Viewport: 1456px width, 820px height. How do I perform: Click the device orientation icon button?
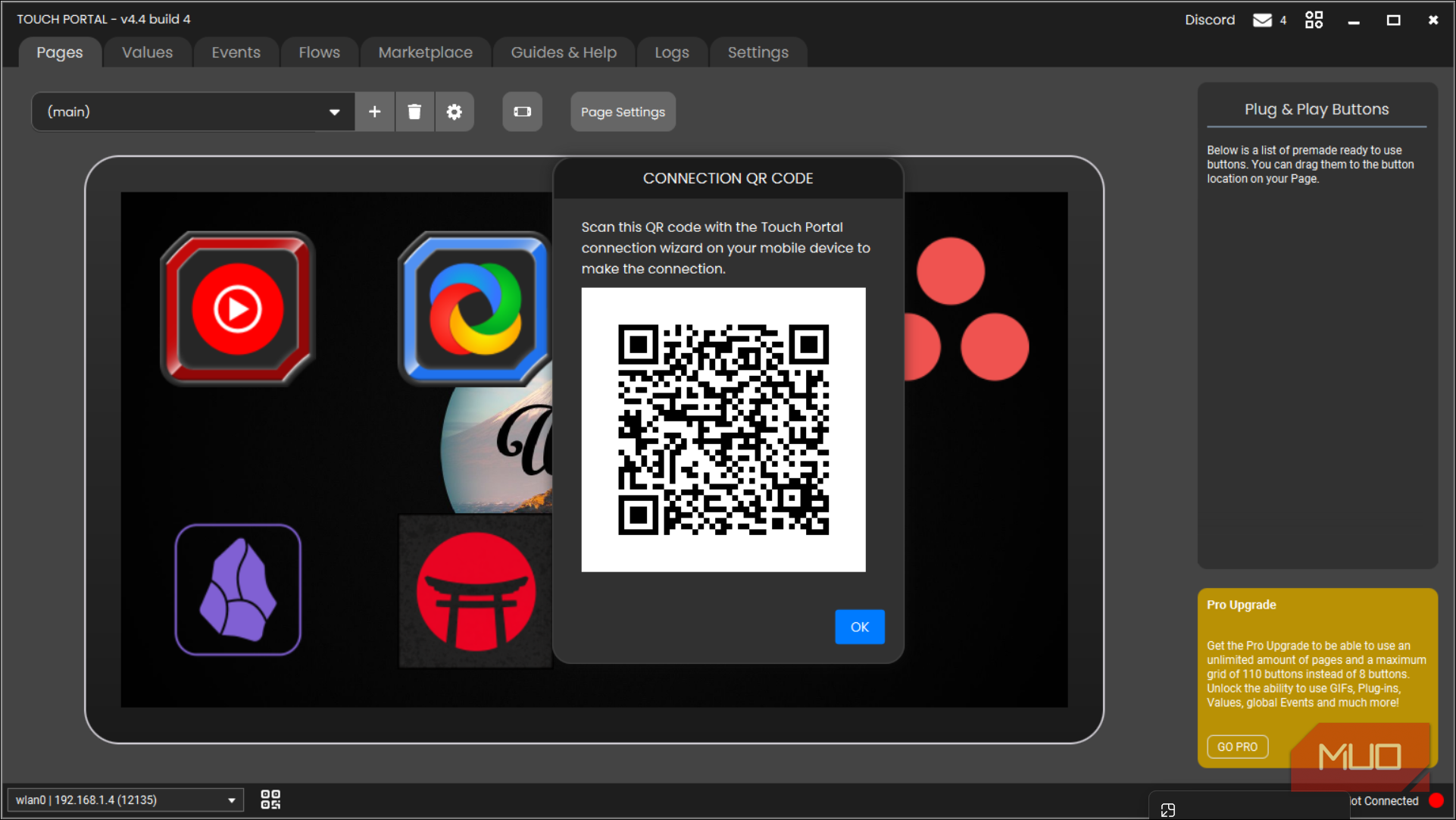(x=523, y=112)
